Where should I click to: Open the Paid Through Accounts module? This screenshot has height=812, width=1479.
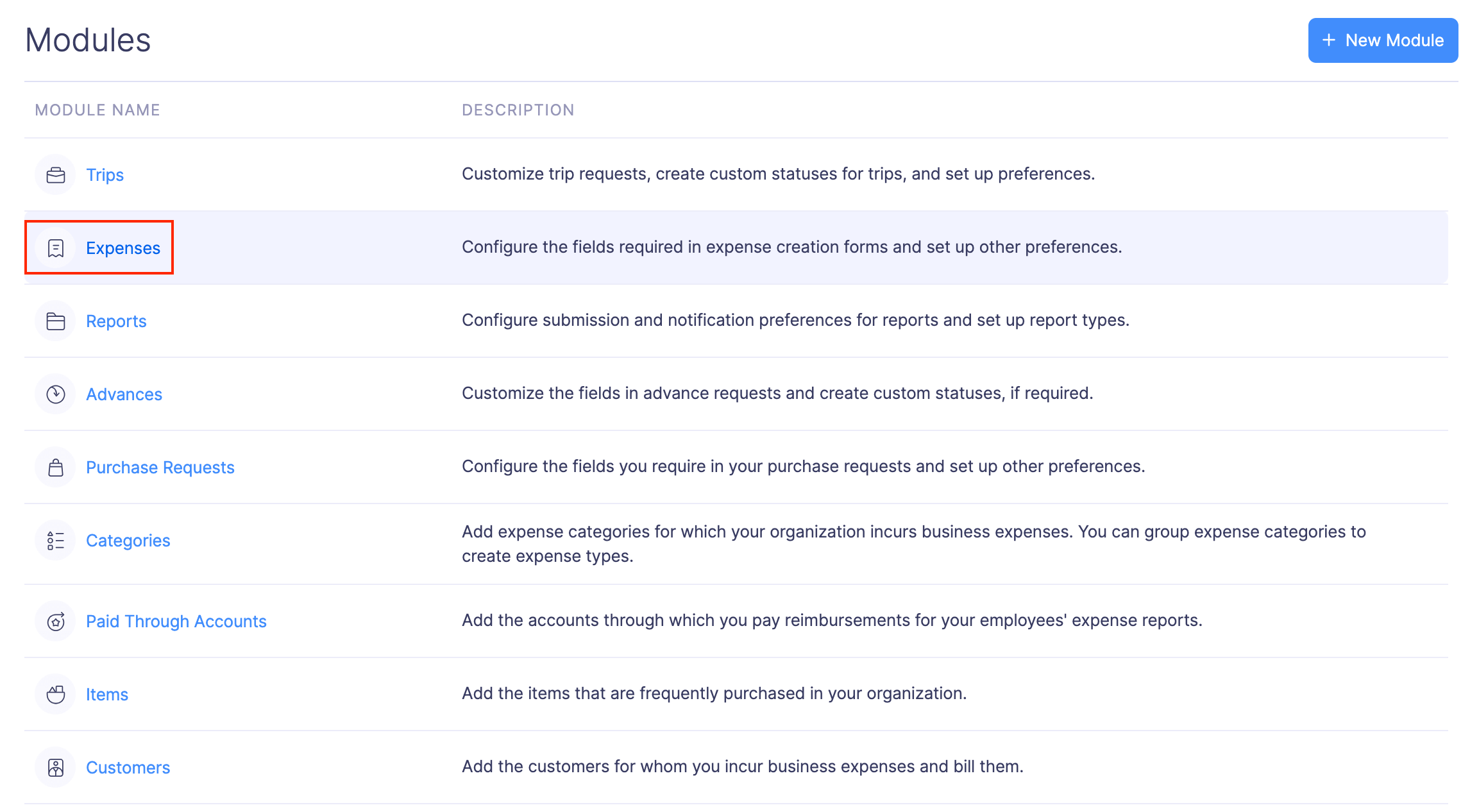point(176,621)
